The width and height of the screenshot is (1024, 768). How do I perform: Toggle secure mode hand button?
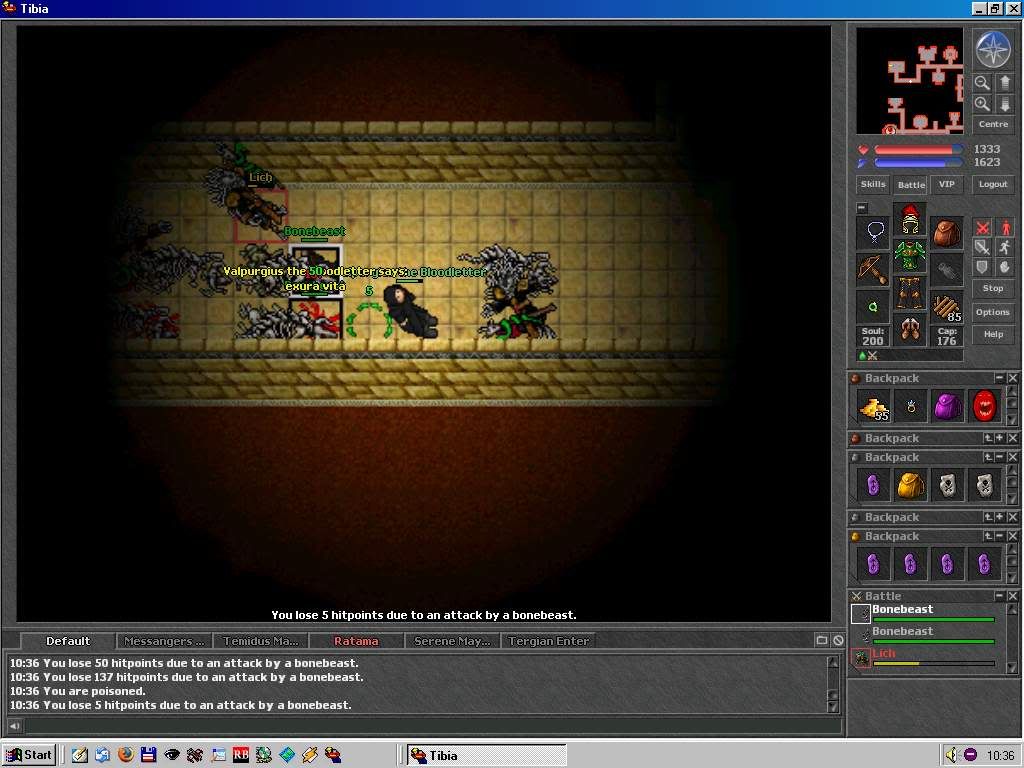click(x=1004, y=267)
